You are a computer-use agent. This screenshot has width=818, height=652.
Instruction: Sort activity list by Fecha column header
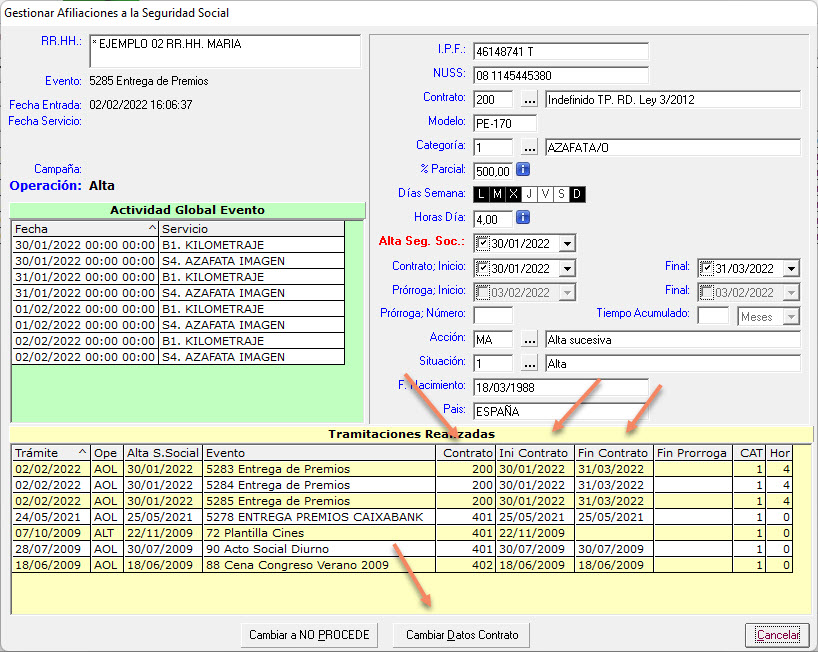click(x=85, y=228)
